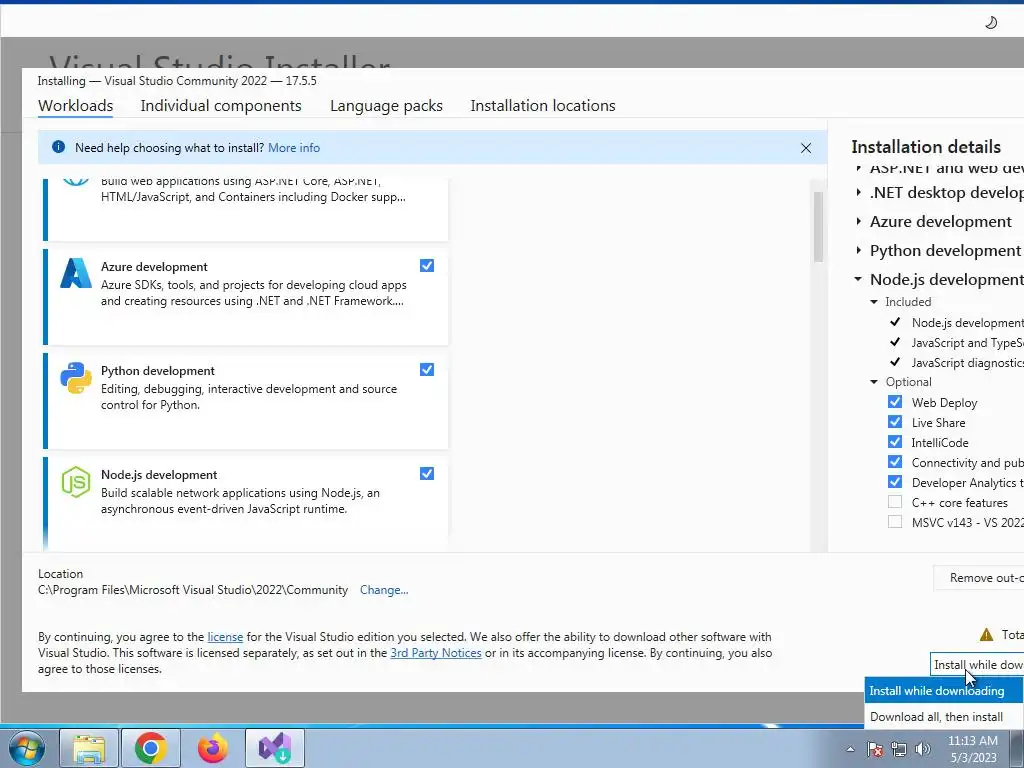Screen dimensions: 1024x768
Task: Collapse the Included section
Action: point(874,302)
